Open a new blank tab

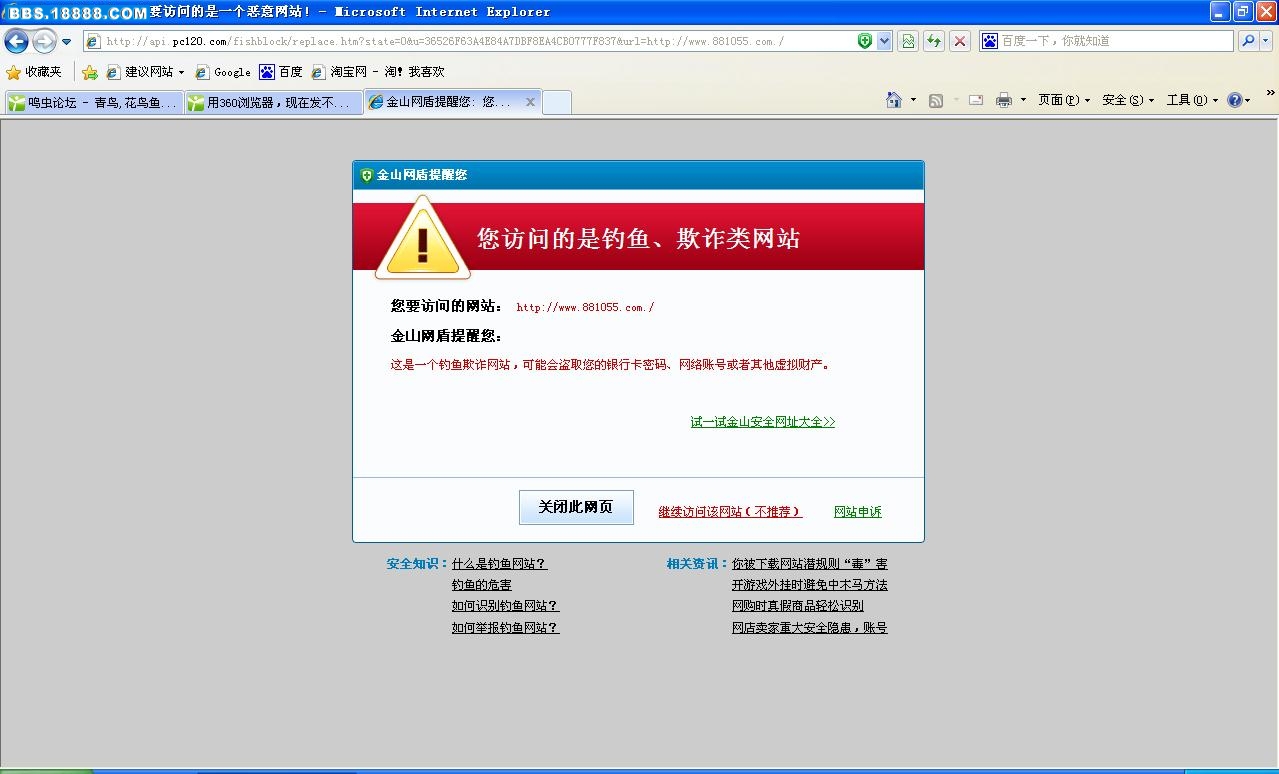[557, 102]
